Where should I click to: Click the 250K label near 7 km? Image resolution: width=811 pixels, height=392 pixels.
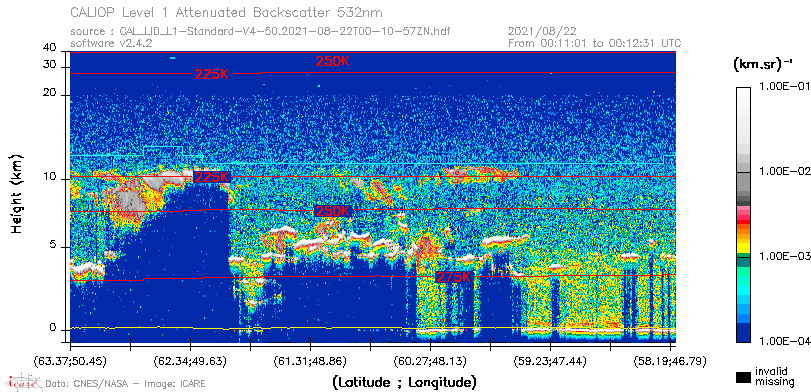[332, 211]
